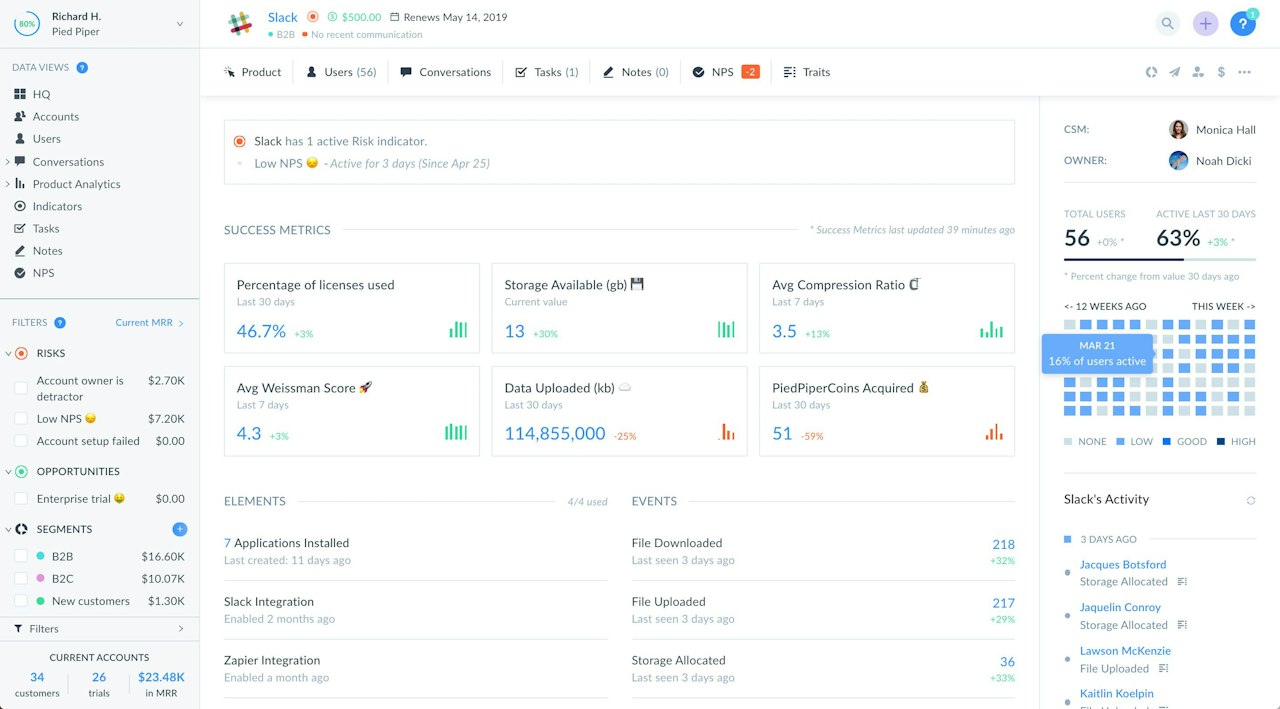Click the paper plane send icon
1280x709 pixels.
pyautogui.click(x=1174, y=72)
